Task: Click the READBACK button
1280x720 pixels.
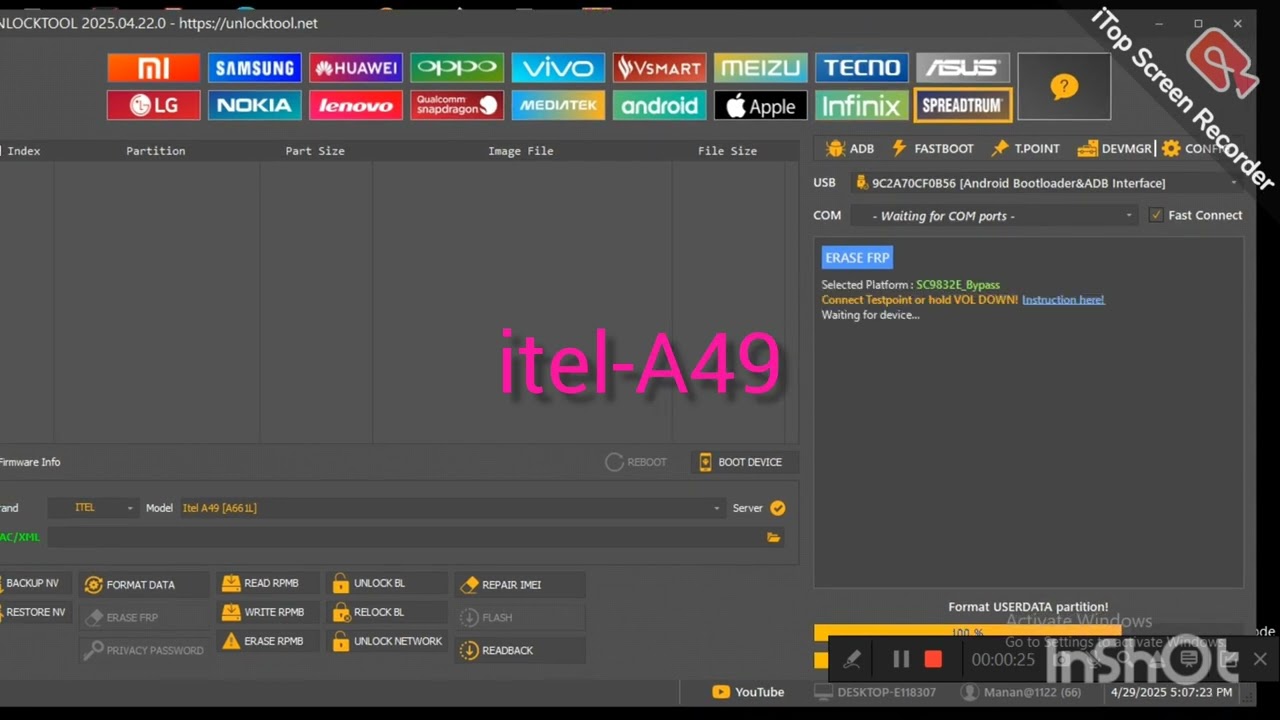Action: pos(519,650)
